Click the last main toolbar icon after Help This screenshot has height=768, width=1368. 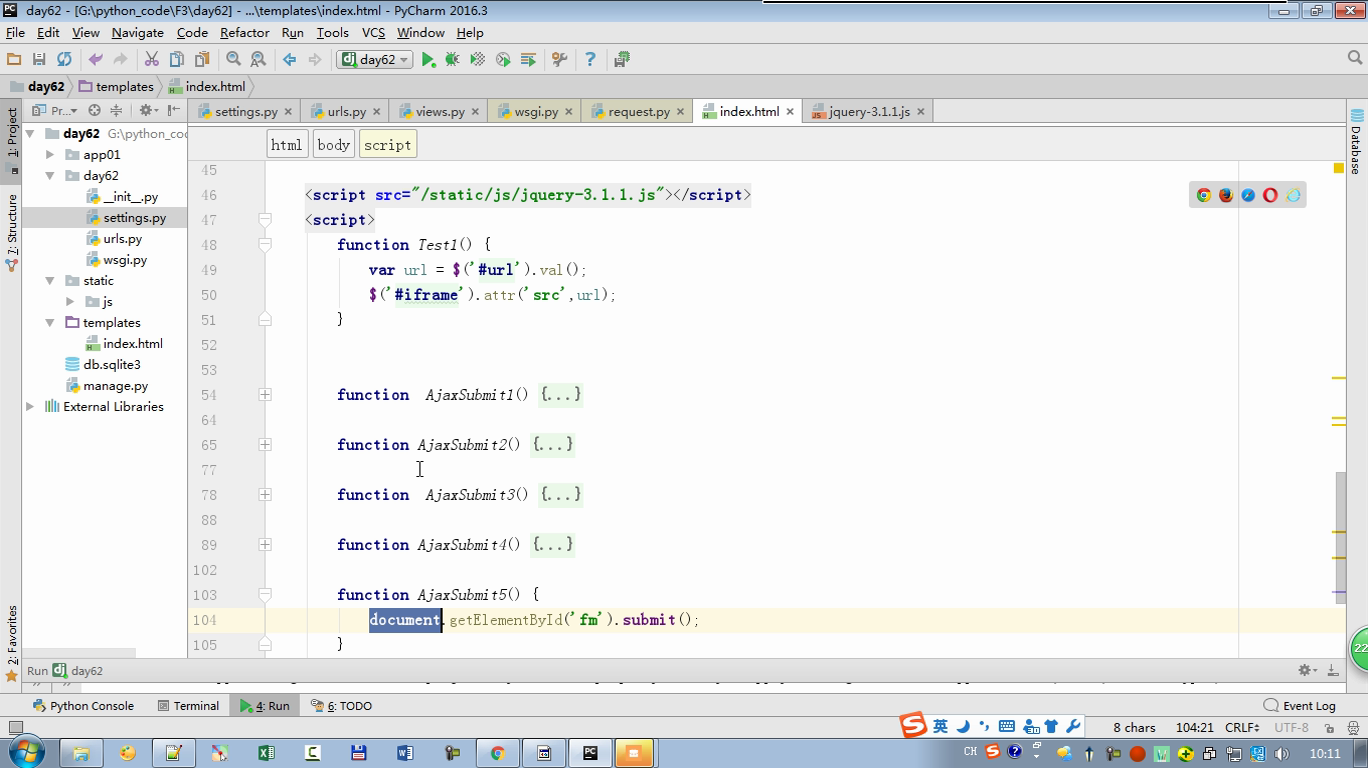coord(622,60)
